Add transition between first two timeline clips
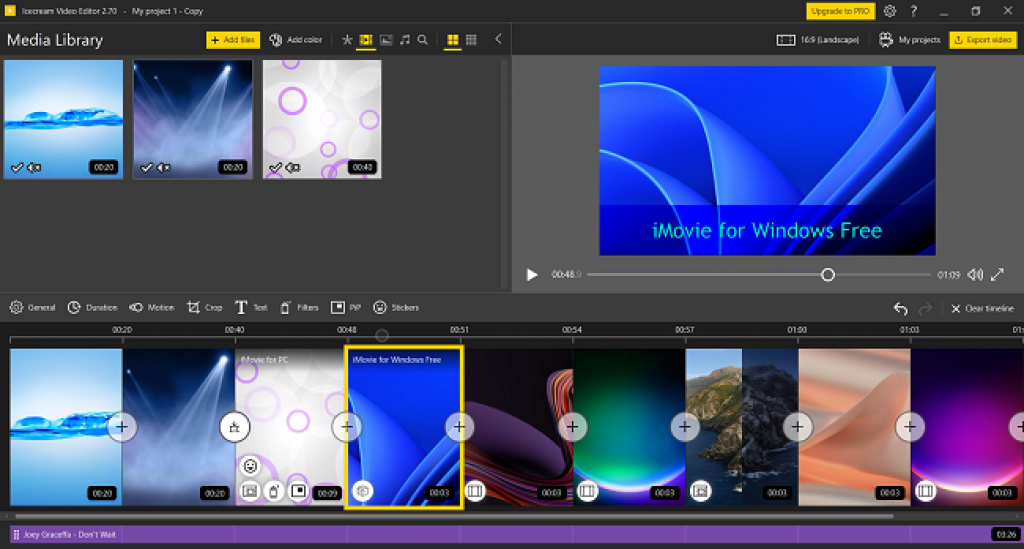The image size is (1024, 549). tap(121, 427)
